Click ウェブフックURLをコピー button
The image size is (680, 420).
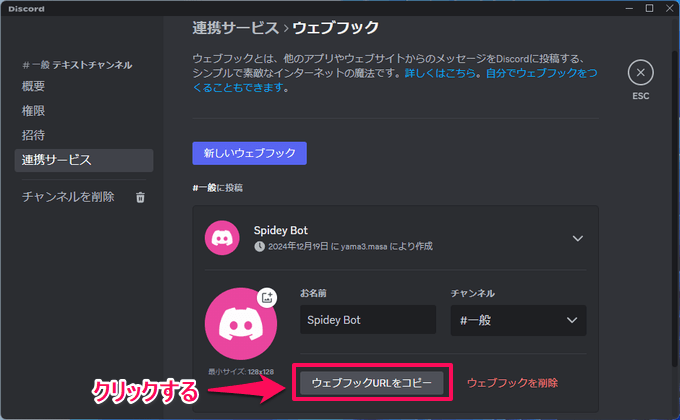pos(372,383)
